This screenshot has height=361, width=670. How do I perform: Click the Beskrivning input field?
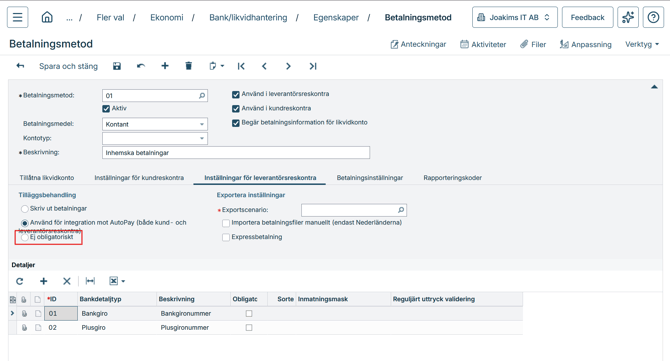pyautogui.click(x=236, y=153)
